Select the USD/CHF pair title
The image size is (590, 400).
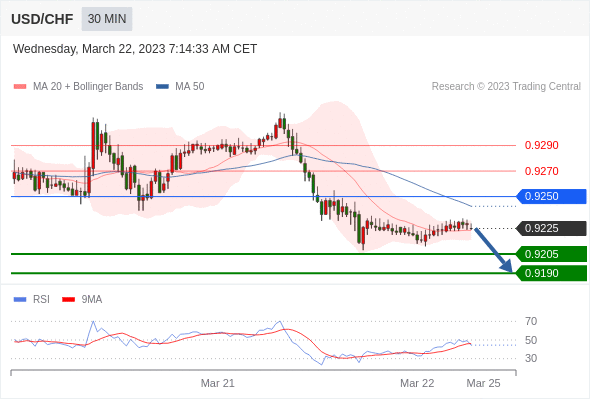click(42, 19)
